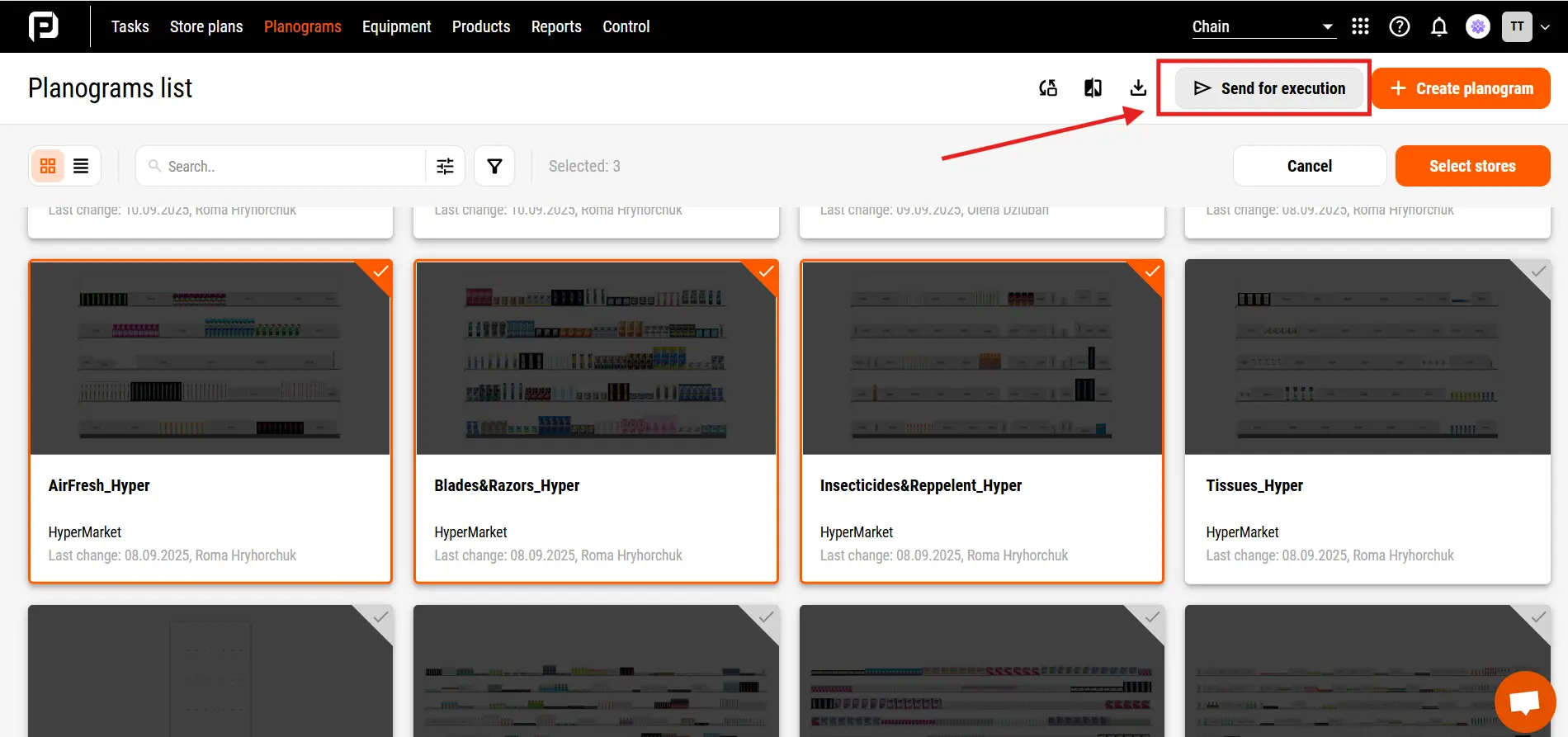Open search advanced options sliders
Viewport: 1568px width, 737px height.
(x=445, y=166)
